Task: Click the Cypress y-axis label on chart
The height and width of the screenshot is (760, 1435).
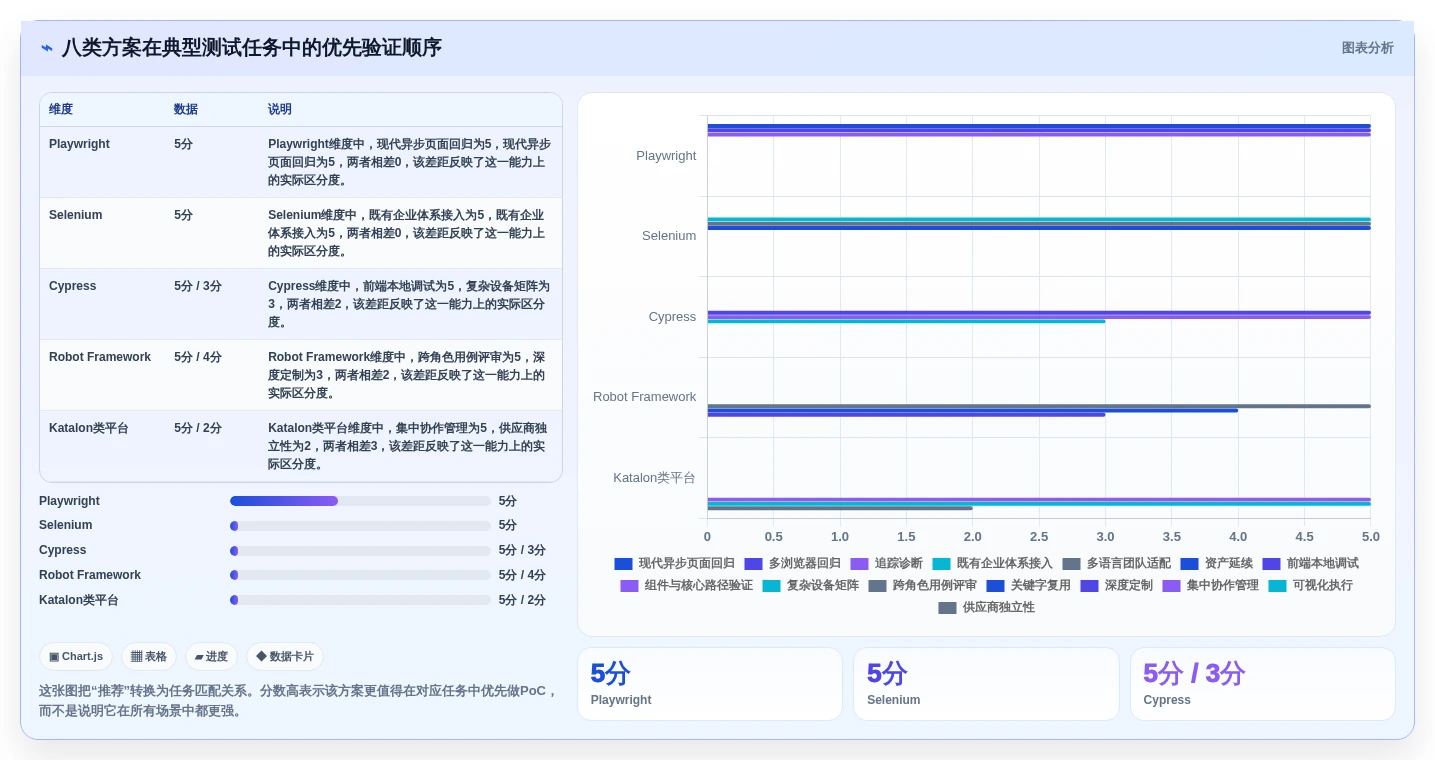Action: click(672, 317)
